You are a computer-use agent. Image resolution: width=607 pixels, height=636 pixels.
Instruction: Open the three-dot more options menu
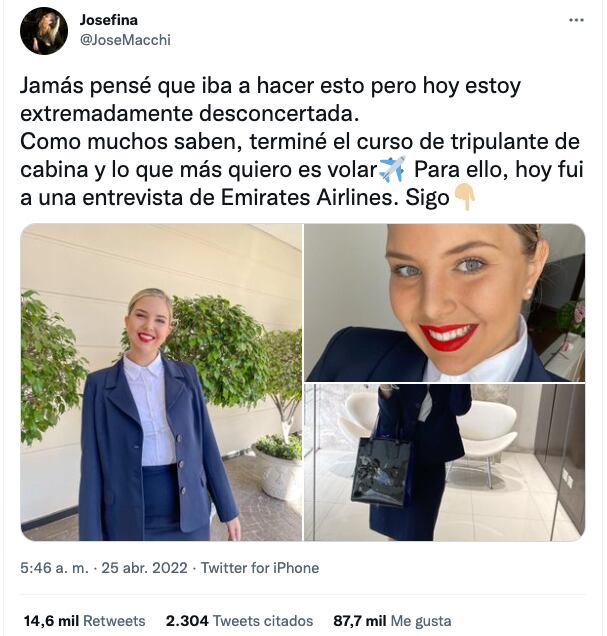click(x=576, y=20)
